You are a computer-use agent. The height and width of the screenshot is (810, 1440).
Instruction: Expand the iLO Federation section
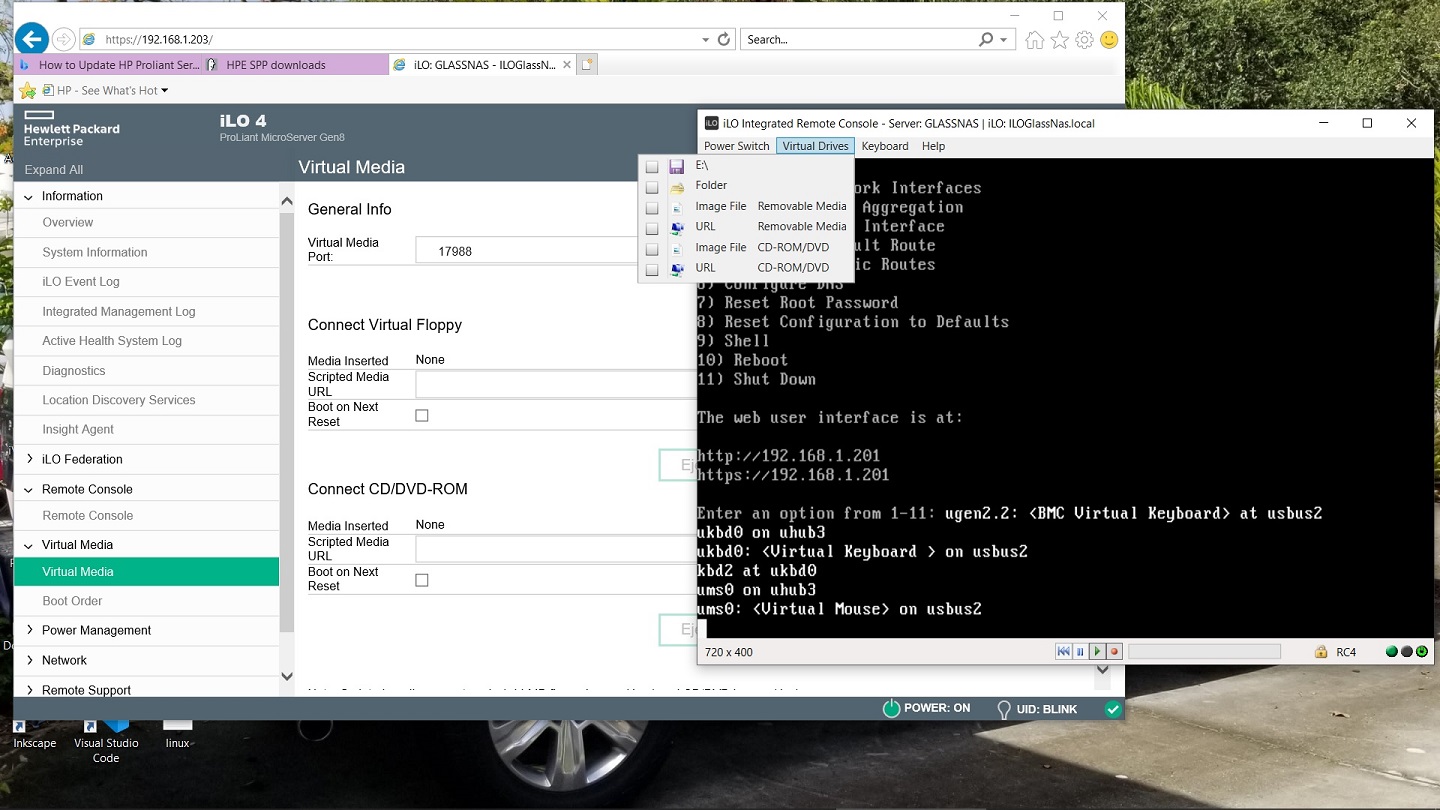[x=28, y=459]
